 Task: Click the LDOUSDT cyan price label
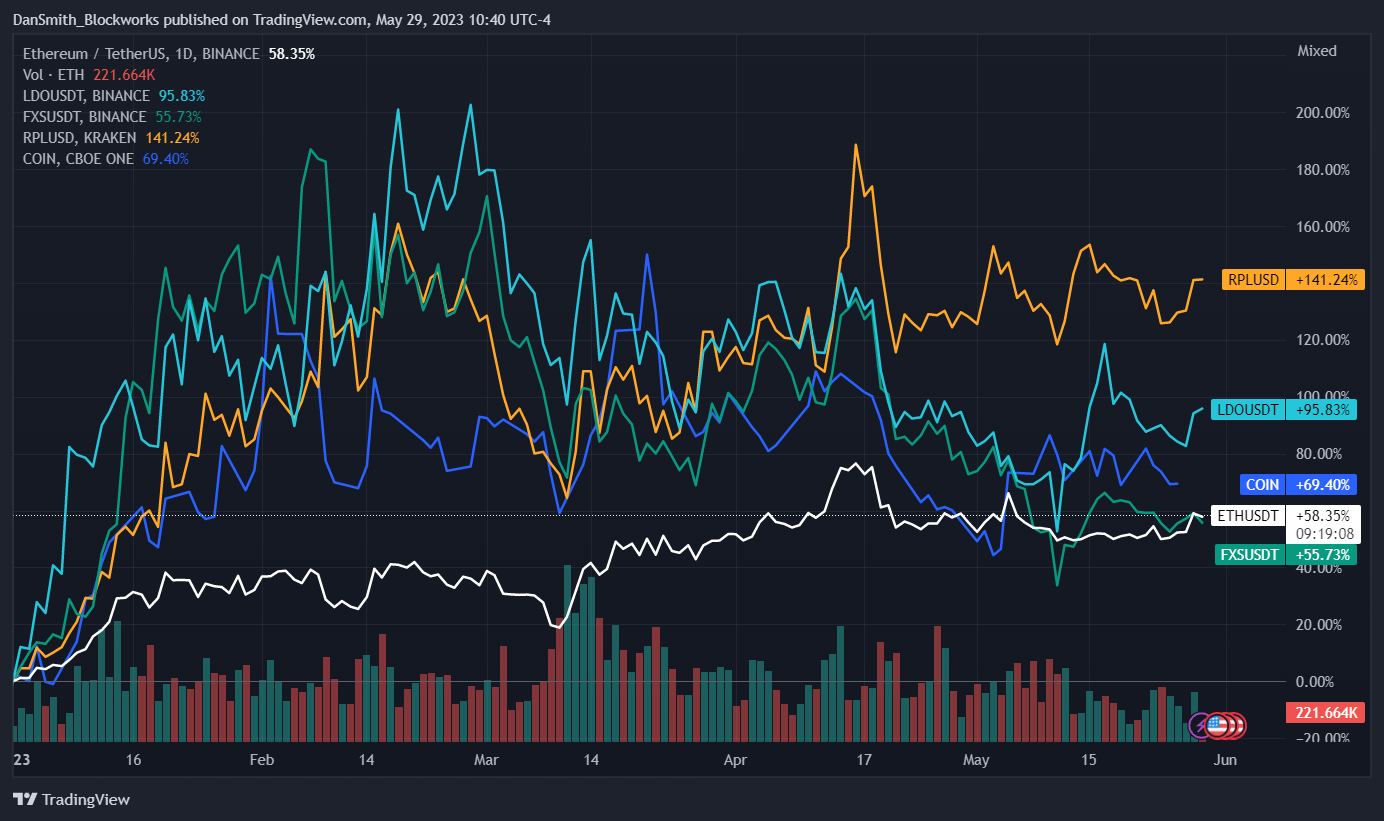point(1247,409)
